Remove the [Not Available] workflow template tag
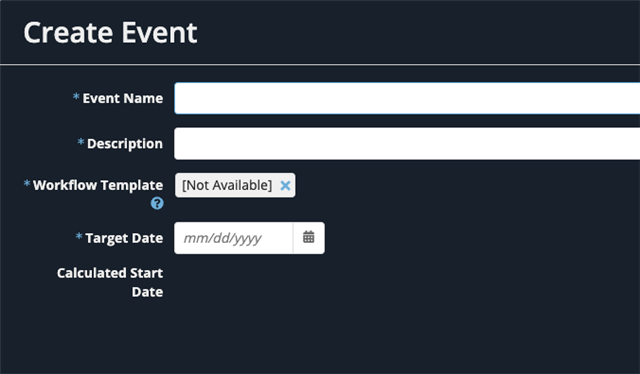Viewport: 640px width, 374px height. 285,185
